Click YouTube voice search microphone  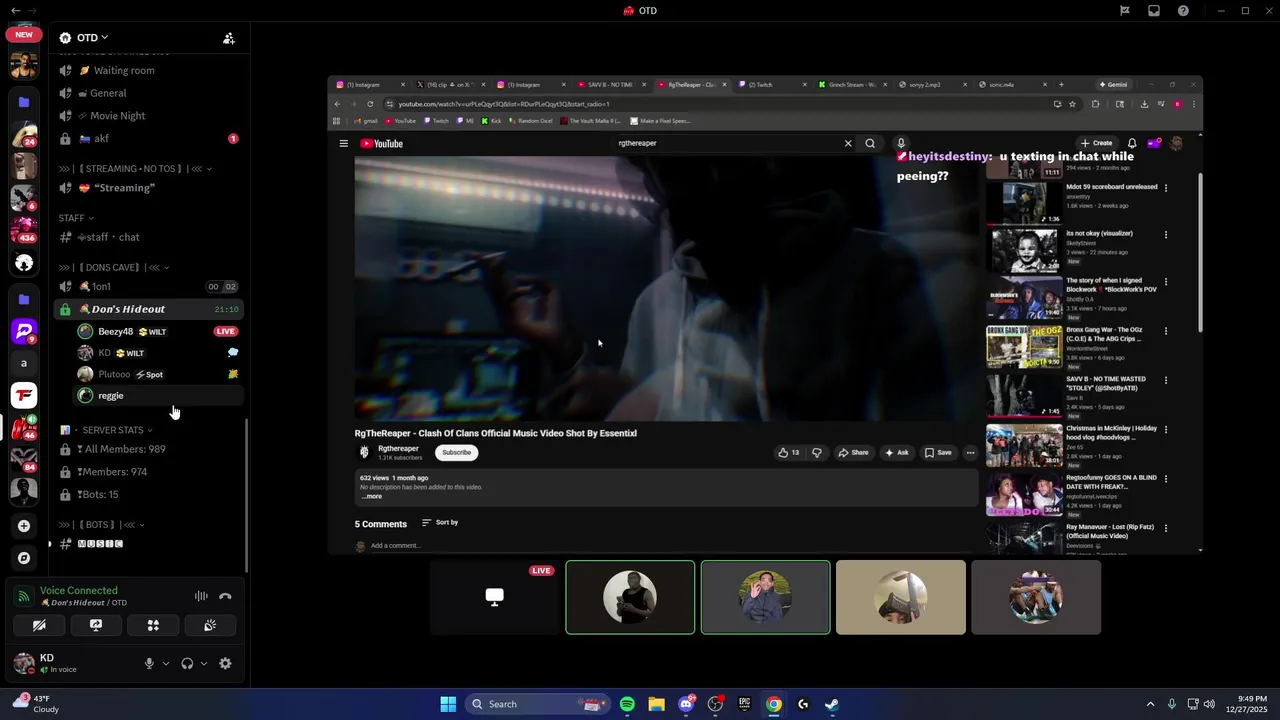point(900,143)
